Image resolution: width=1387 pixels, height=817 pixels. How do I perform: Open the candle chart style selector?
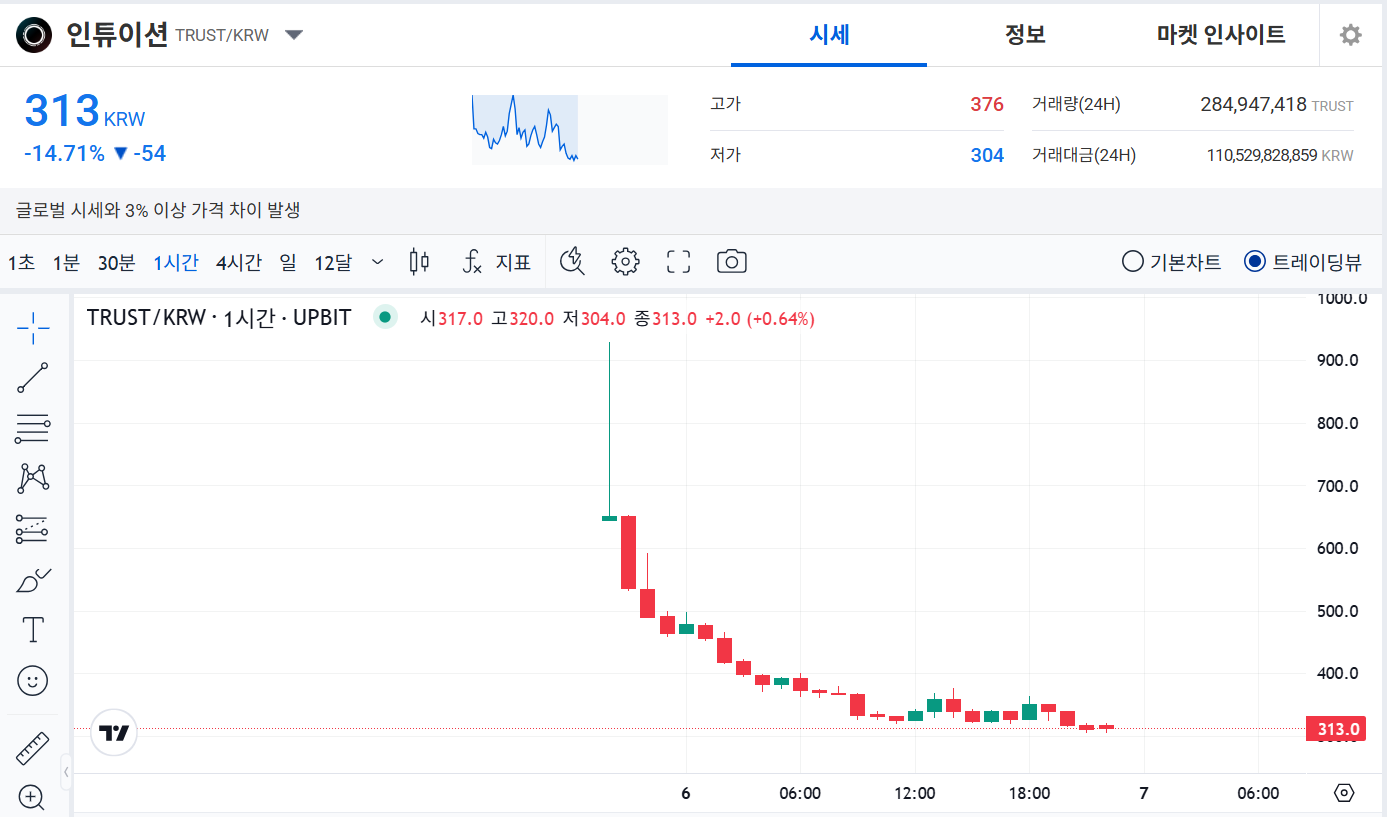click(419, 261)
